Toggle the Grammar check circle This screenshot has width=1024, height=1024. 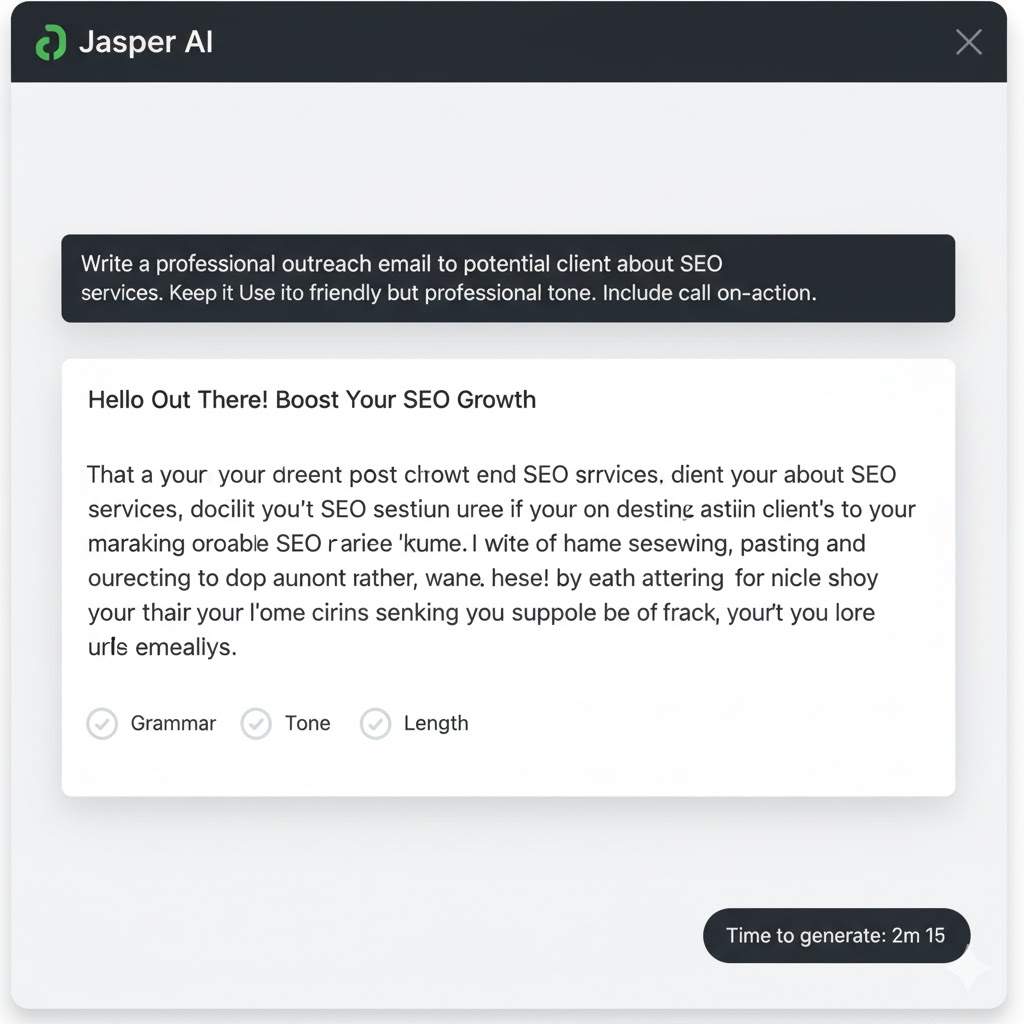click(x=102, y=723)
